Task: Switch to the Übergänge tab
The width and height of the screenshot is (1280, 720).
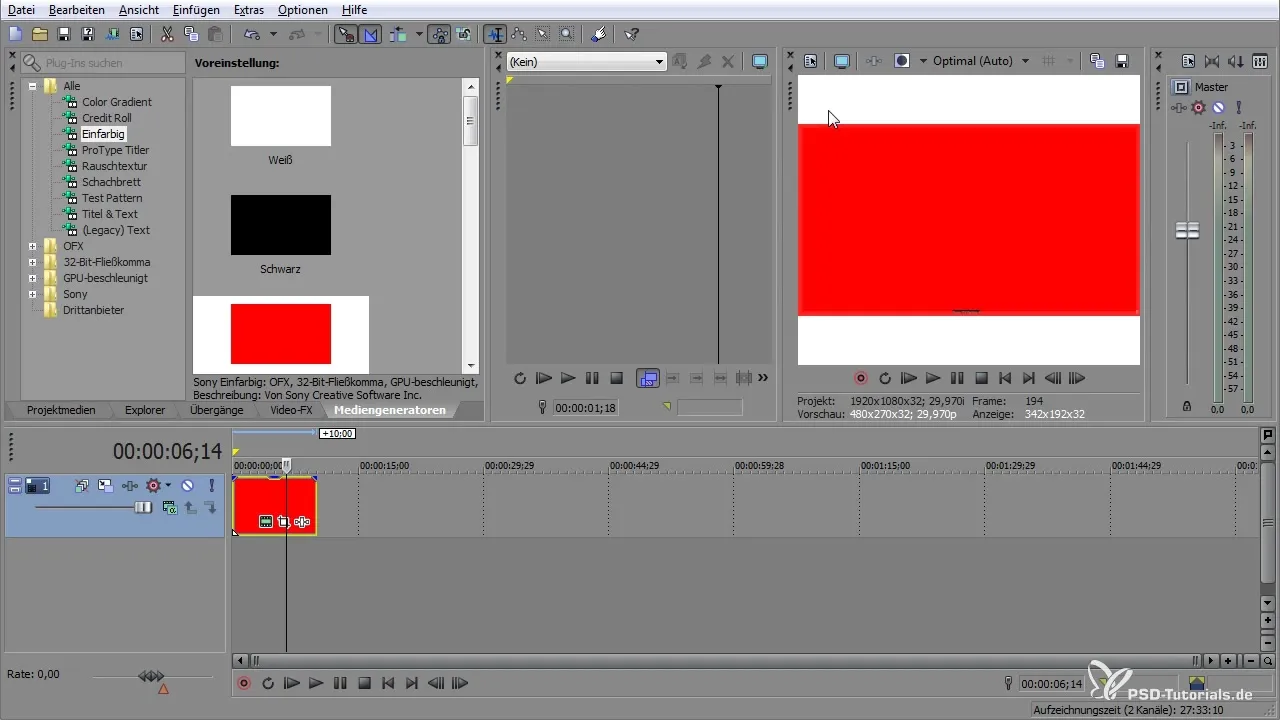Action: (x=217, y=410)
